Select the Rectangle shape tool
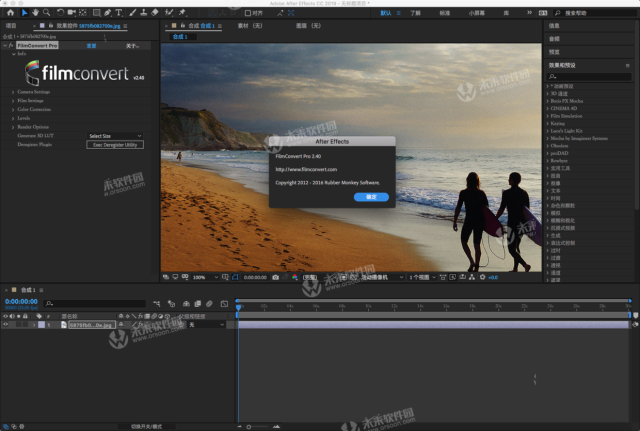640x431 pixels. pos(97,13)
